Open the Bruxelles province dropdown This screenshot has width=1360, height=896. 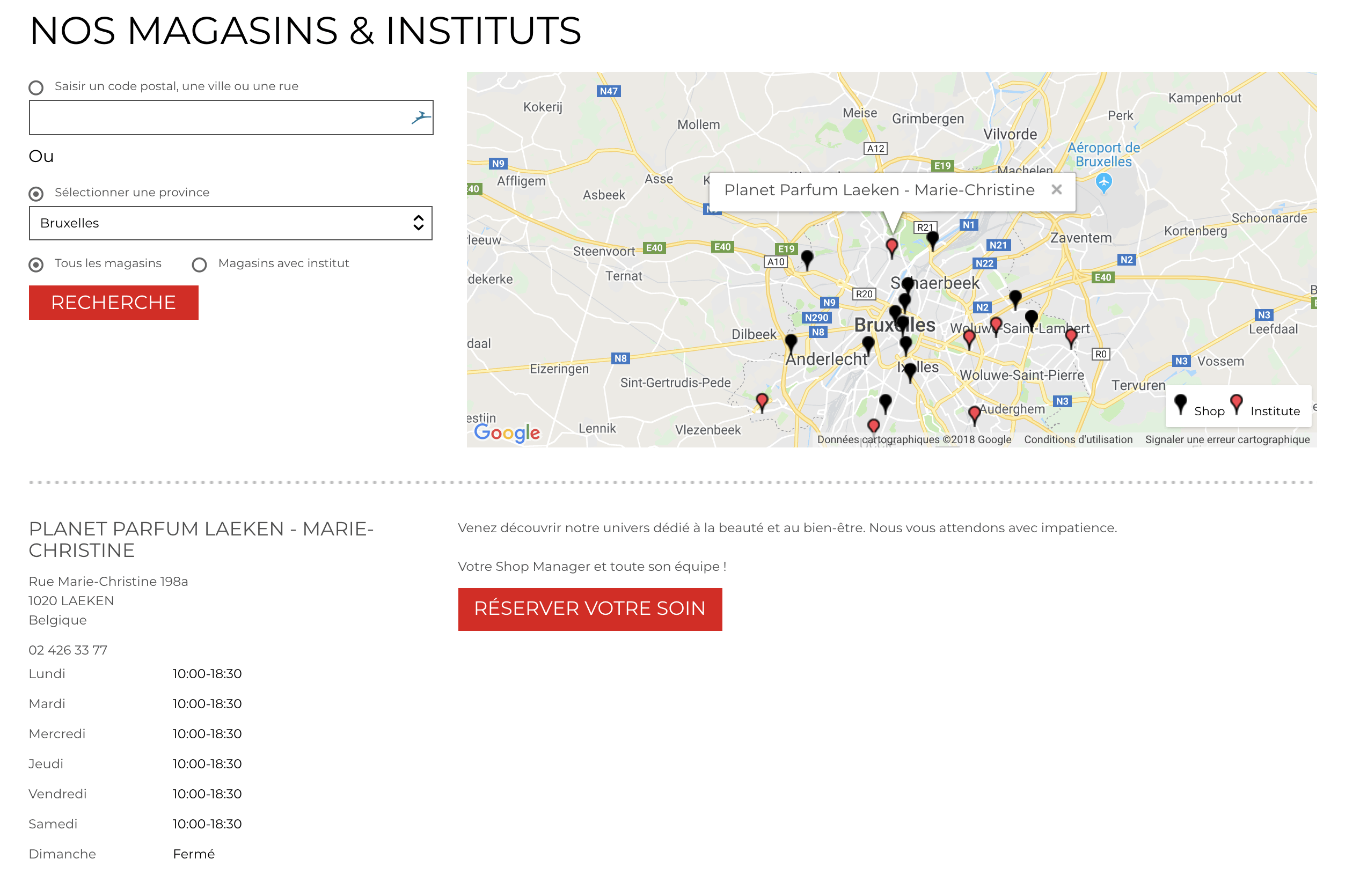231,223
